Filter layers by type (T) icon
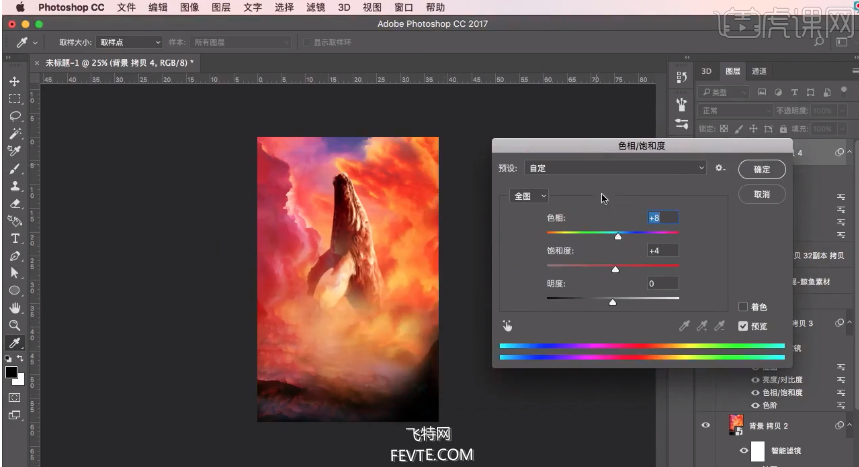The width and height of the screenshot is (859, 467). [x=794, y=92]
